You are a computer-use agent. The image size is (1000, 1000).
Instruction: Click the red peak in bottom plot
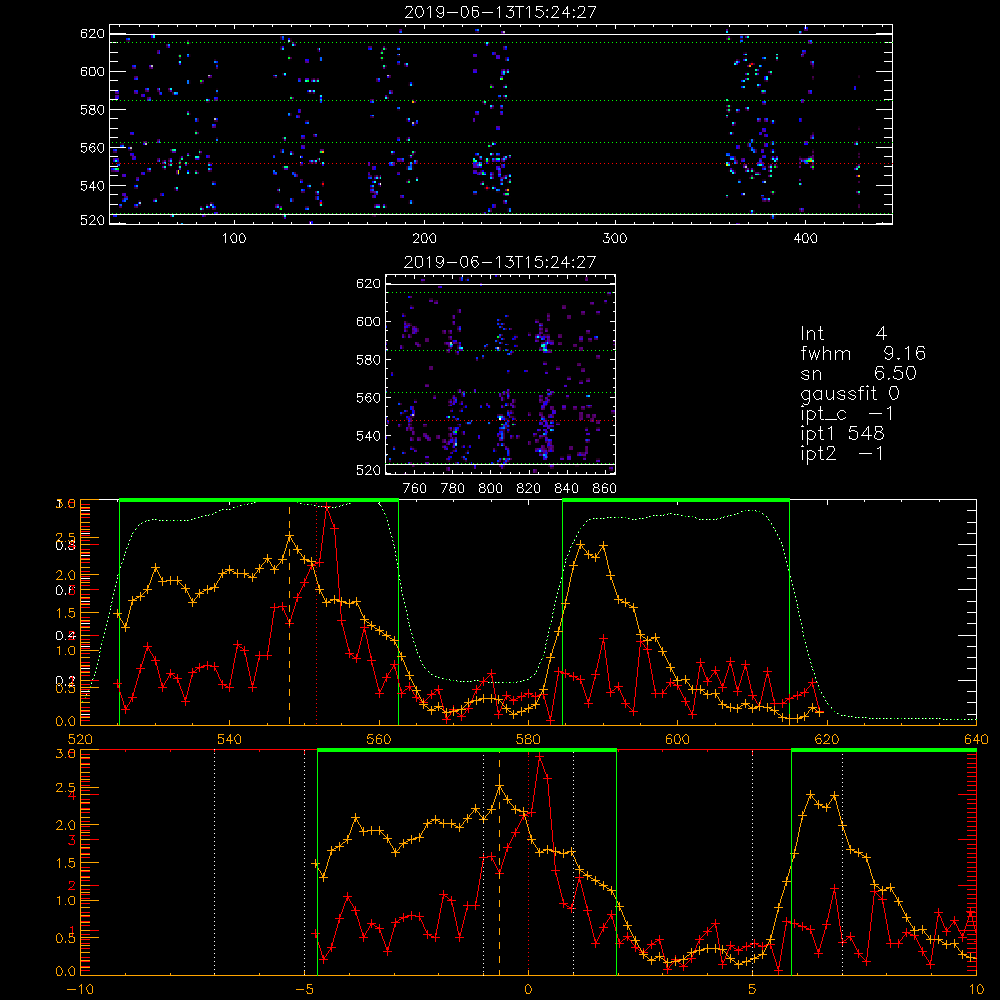coord(540,756)
